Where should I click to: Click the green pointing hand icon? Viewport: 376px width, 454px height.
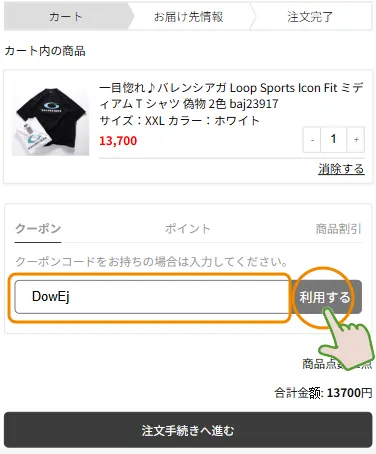[345, 340]
